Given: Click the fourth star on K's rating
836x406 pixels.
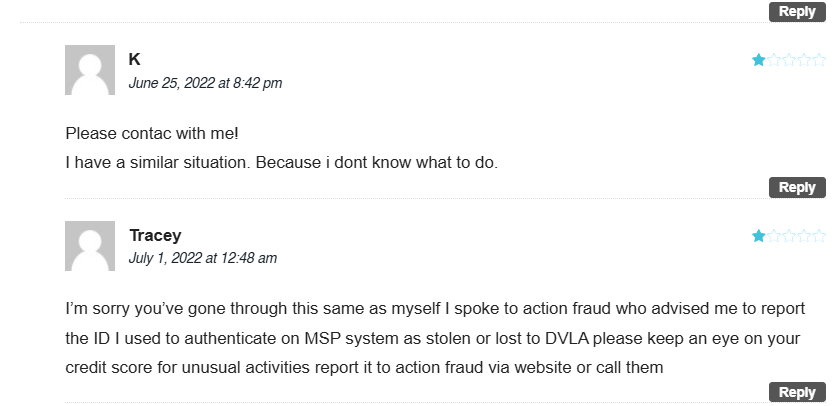Looking at the screenshot, I should [803, 60].
